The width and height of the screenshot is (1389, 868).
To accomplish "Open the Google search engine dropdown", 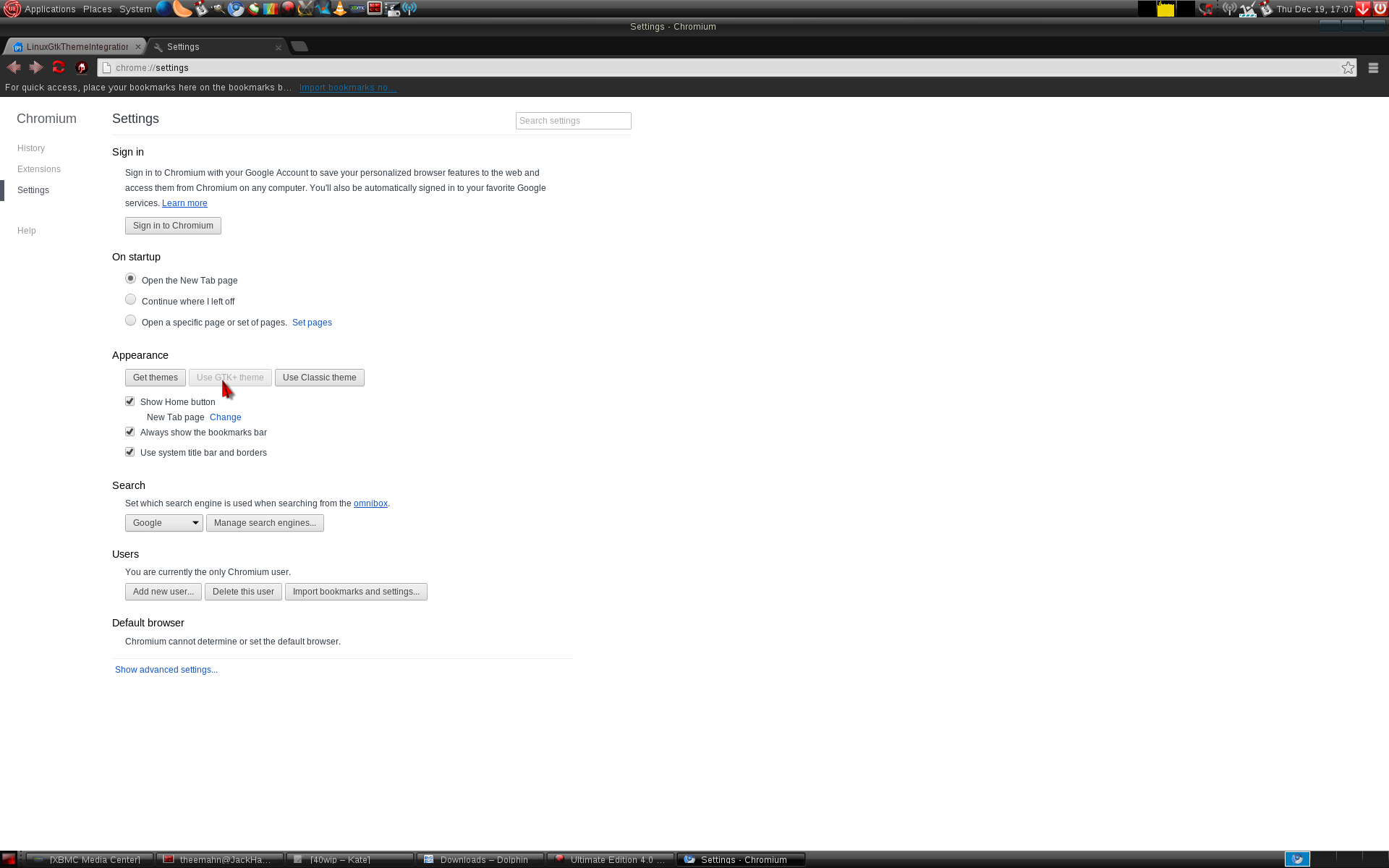I will tap(164, 523).
